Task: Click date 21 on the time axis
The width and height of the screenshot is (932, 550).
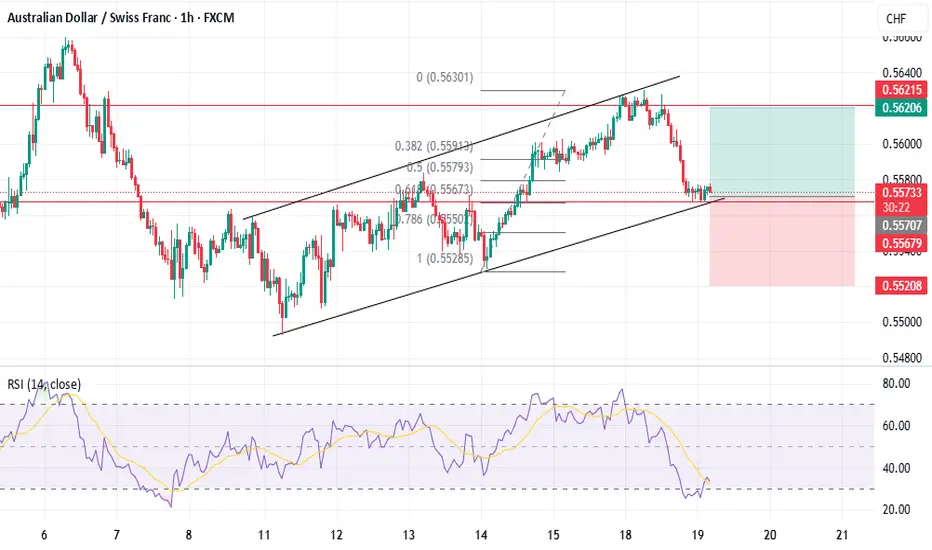Action: click(x=842, y=535)
